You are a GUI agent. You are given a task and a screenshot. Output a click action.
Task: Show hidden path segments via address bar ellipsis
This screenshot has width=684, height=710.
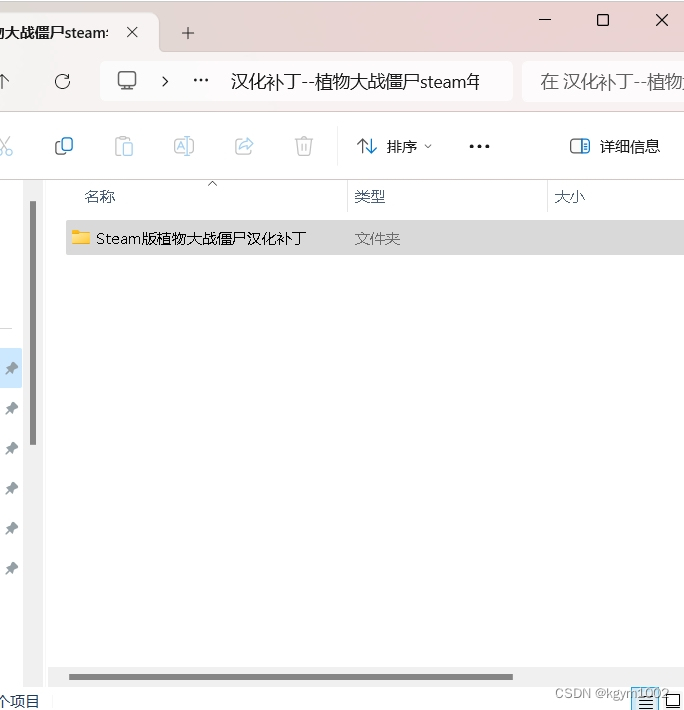201,81
